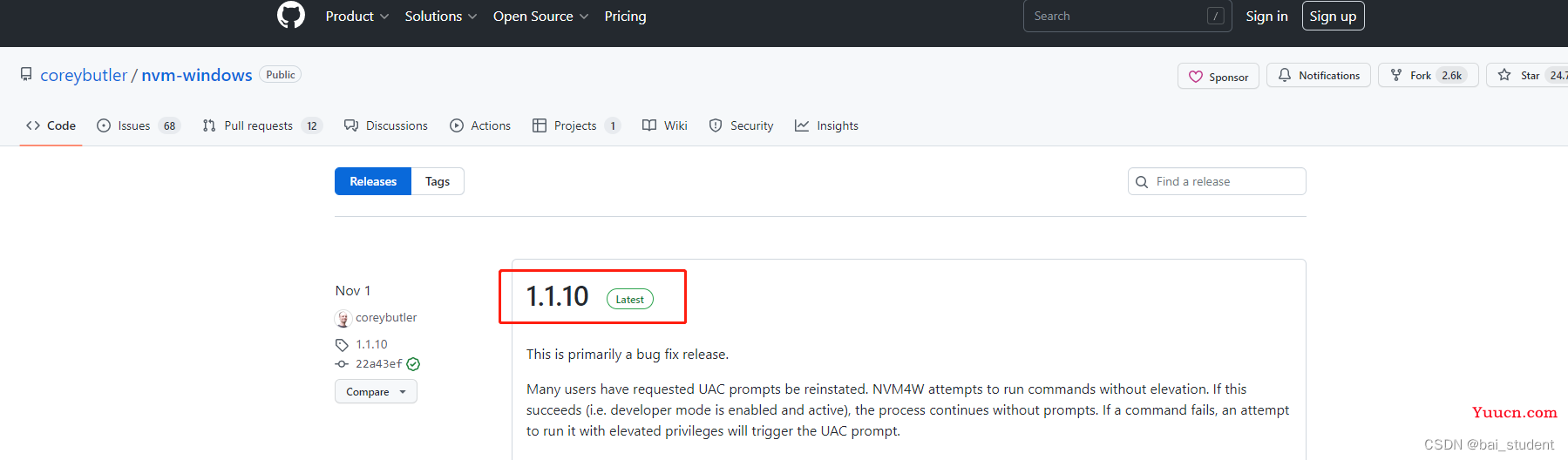The height and width of the screenshot is (460, 1568).
Task: Click the Pull requests branch icon
Action: point(209,125)
